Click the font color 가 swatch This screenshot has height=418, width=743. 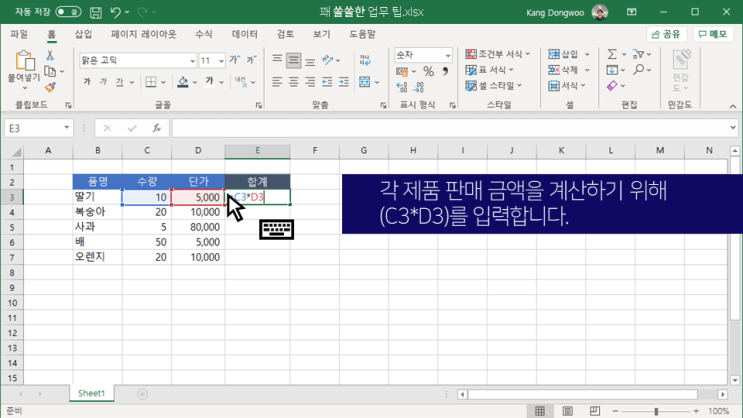tap(209, 82)
